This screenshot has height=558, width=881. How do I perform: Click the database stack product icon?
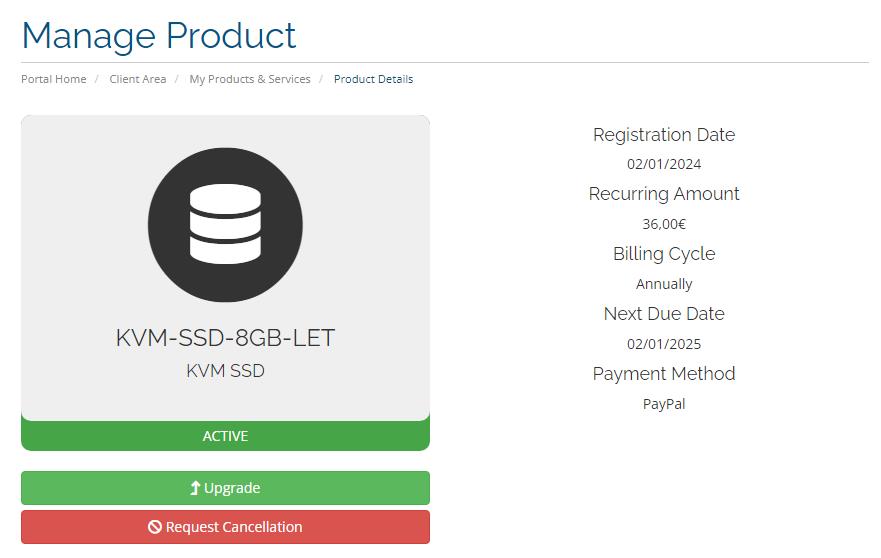[225, 224]
